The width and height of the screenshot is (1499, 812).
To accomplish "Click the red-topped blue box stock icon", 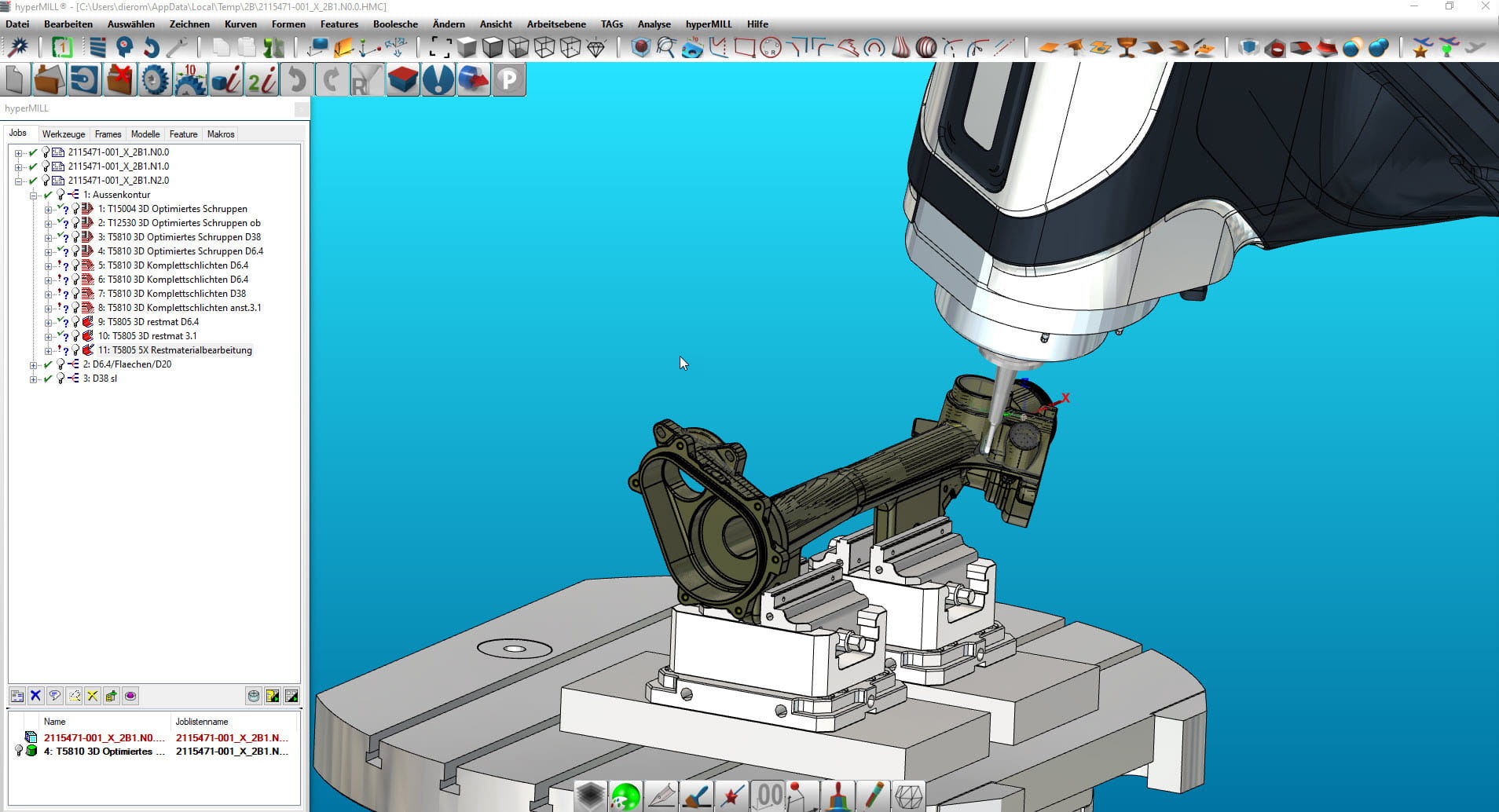I will (402, 80).
